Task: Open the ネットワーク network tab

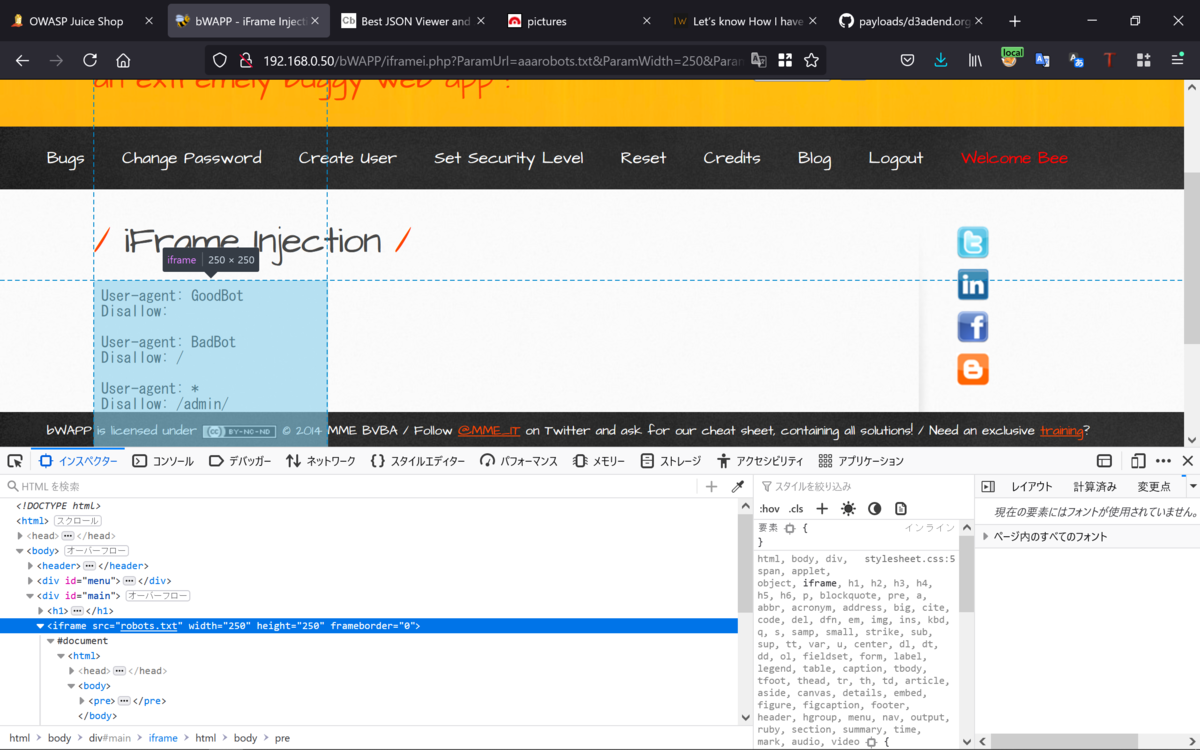Action: [320, 461]
